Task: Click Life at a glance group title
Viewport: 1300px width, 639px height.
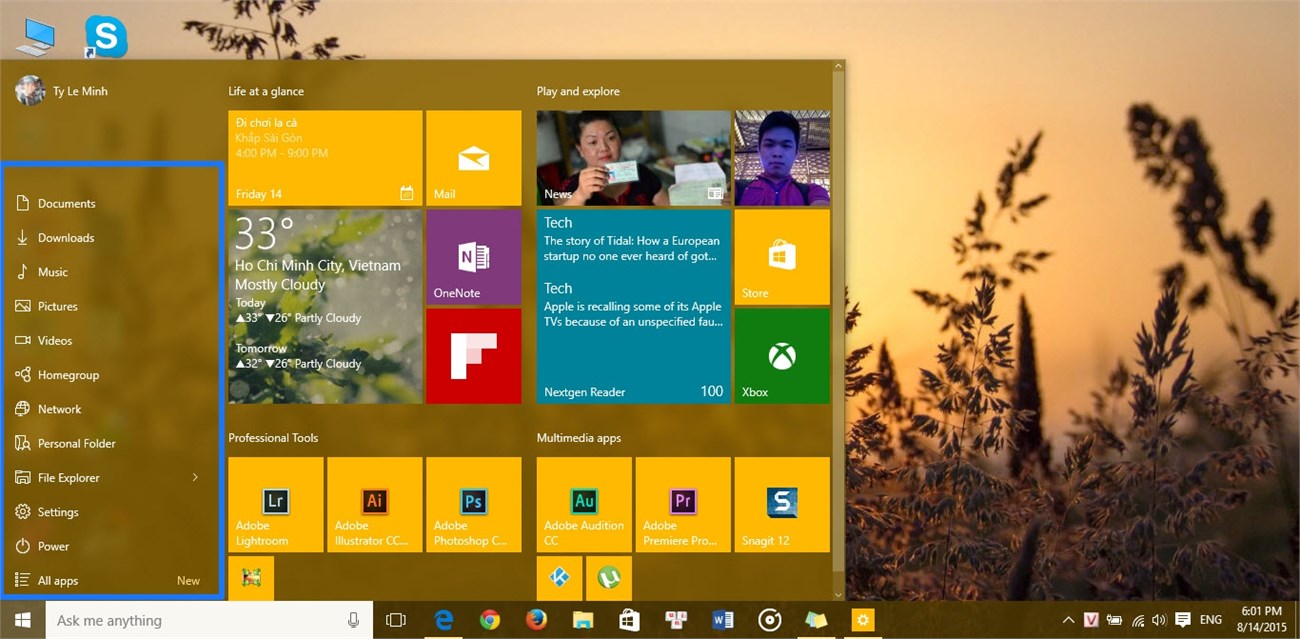Action: tap(266, 91)
